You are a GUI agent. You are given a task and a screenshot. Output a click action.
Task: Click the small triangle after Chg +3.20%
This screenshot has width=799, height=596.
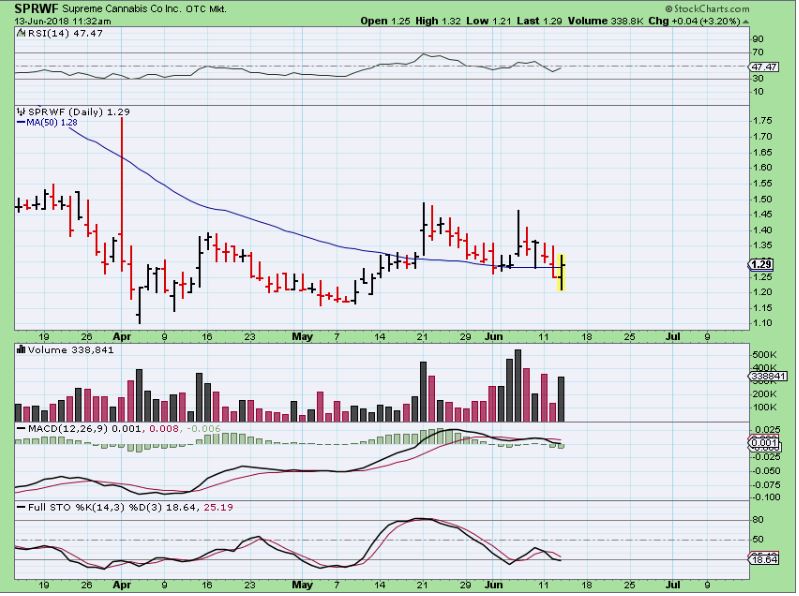745,21
